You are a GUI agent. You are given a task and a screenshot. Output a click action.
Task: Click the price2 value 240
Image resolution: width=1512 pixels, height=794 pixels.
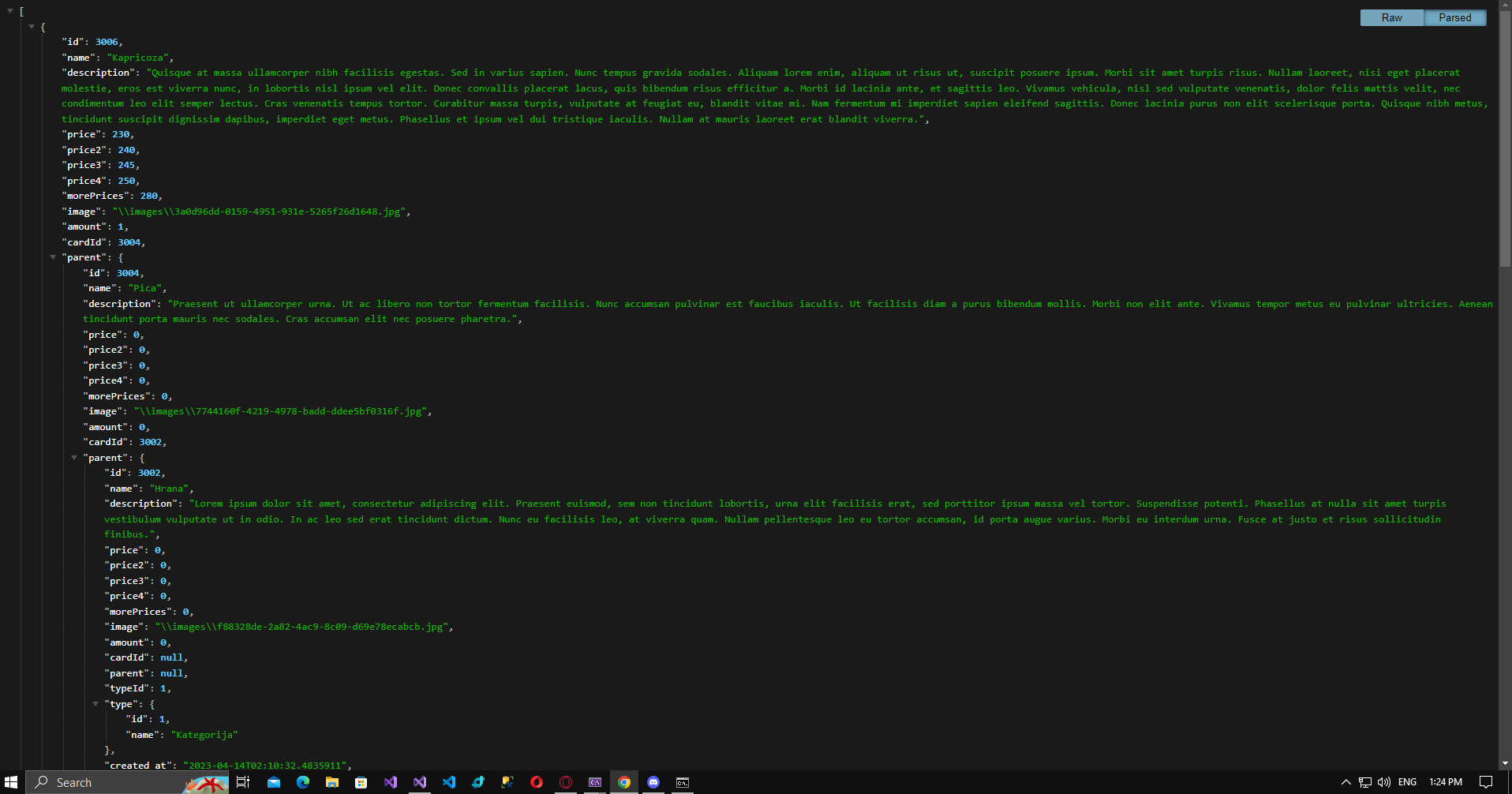[126, 150]
